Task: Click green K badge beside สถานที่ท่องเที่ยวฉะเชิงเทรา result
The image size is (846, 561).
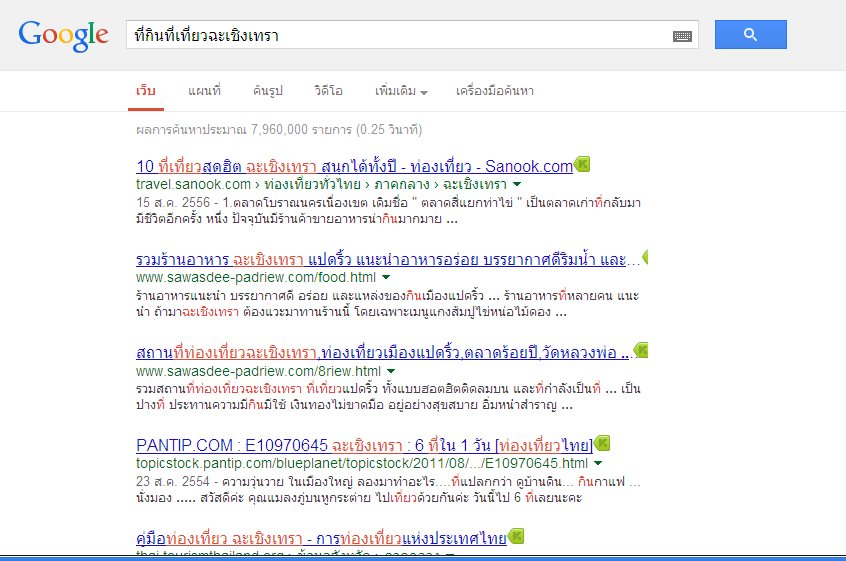Action: pyautogui.click(x=641, y=350)
